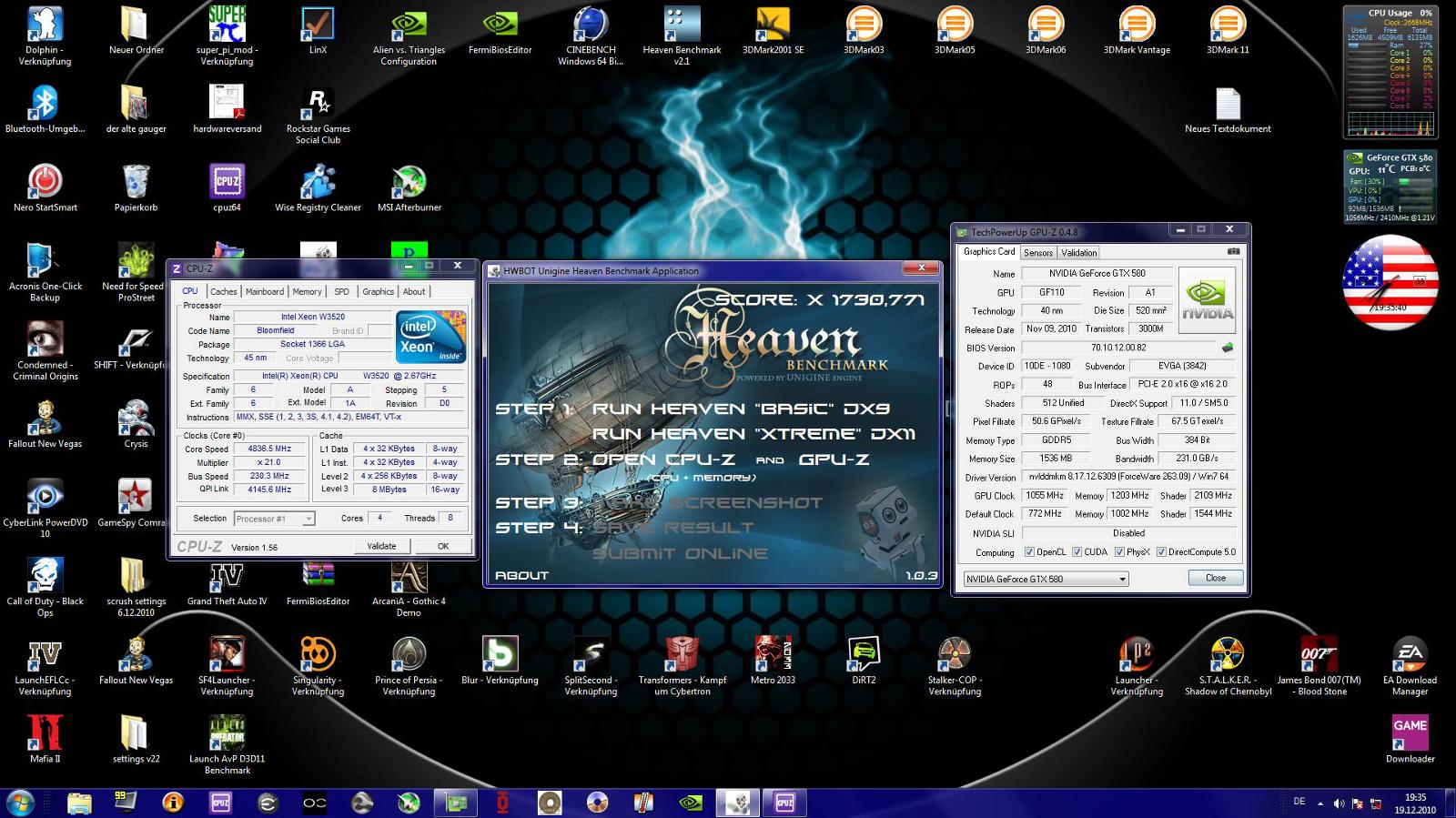Screen dimensions: 1456x818
Task: Select the SPD tab in CPU-Z
Action: [x=341, y=291]
